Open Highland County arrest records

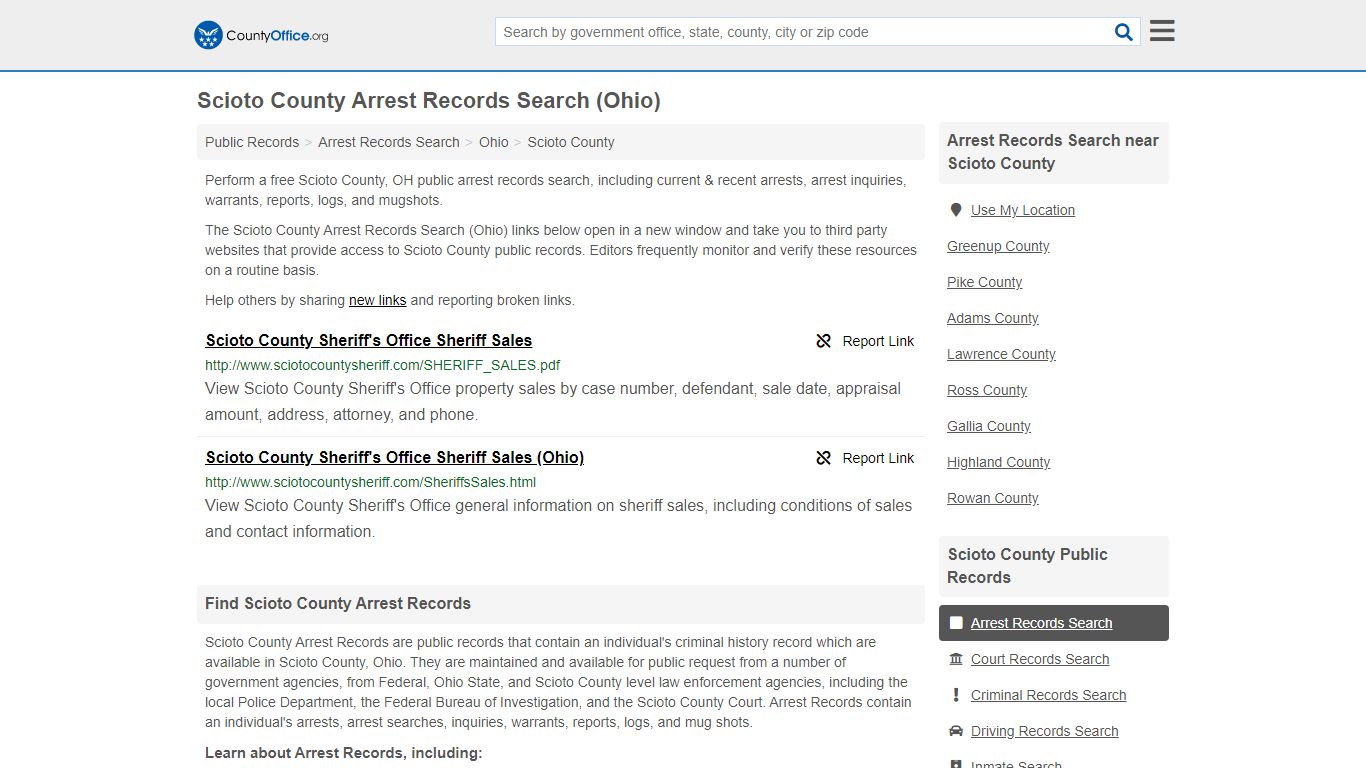999,462
